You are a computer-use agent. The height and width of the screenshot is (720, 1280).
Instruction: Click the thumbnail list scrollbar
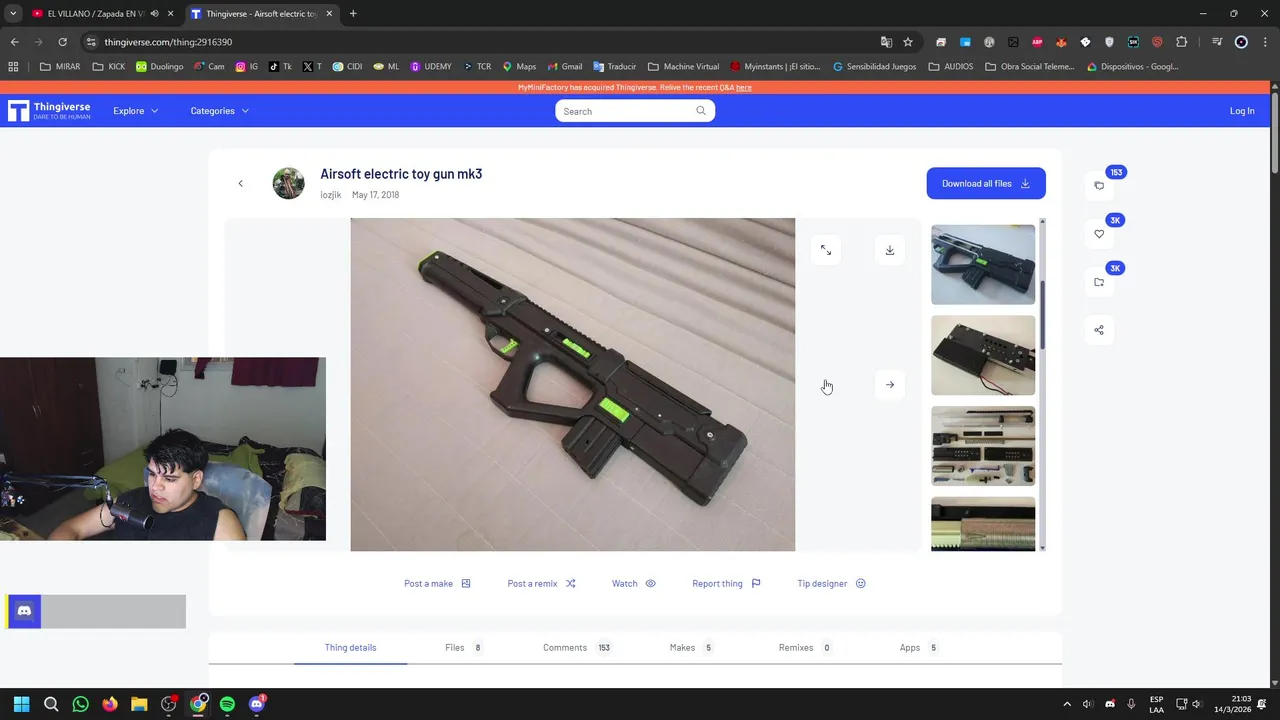(1042, 315)
